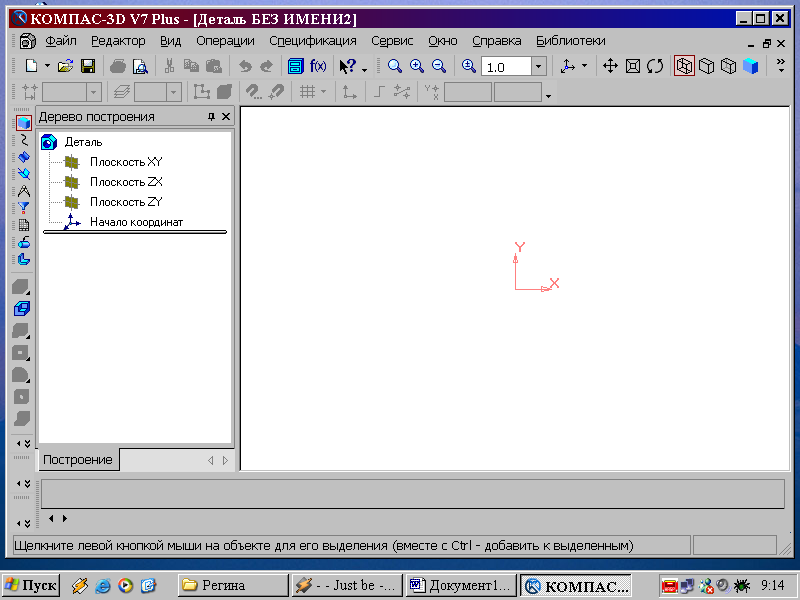Click the tree tab scroll right arrow
This screenshot has height=600, width=800.
[x=225, y=460]
